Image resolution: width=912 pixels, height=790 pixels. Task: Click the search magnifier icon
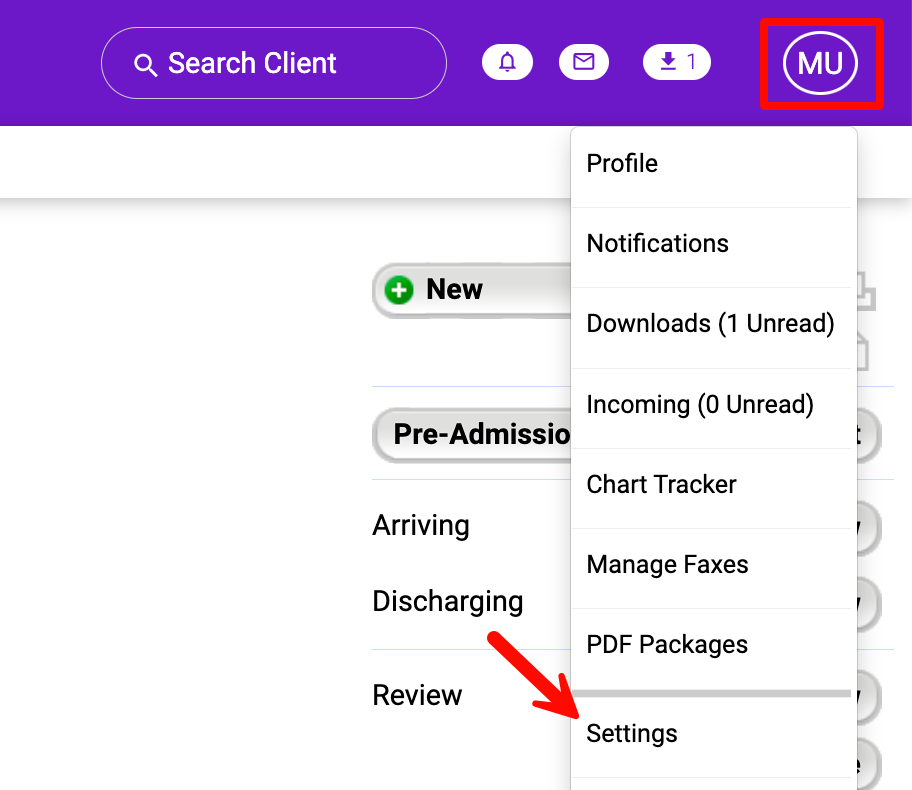(146, 63)
